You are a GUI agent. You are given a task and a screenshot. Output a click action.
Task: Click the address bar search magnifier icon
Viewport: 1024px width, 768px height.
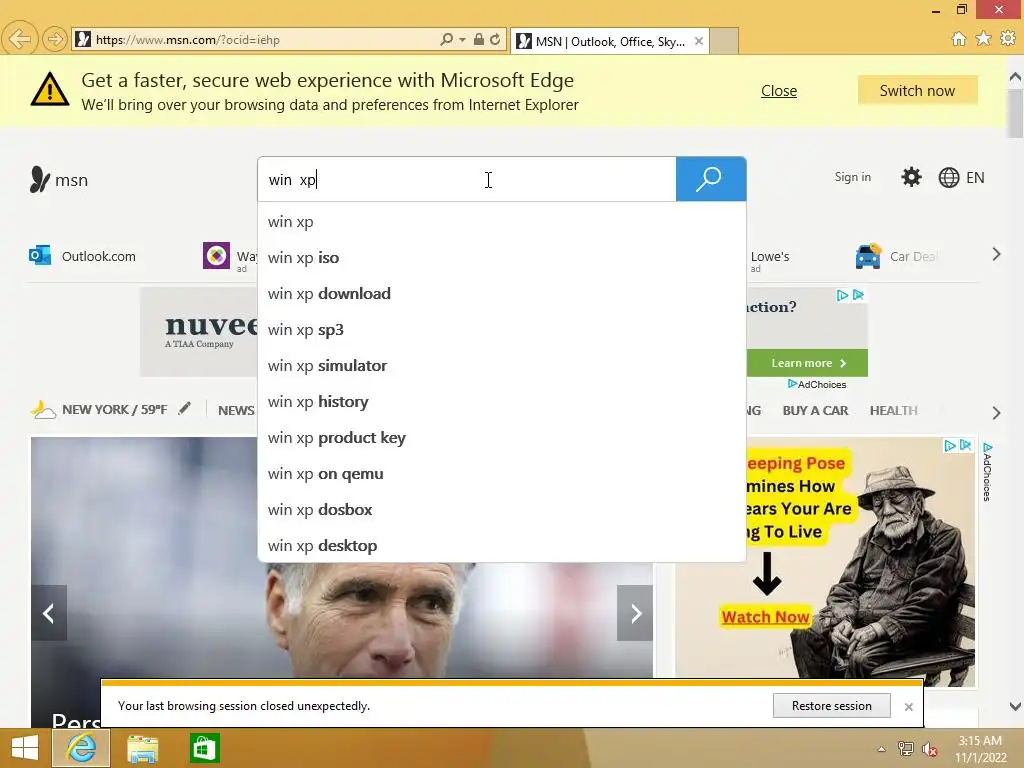pyautogui.click(x=447, y=39)
